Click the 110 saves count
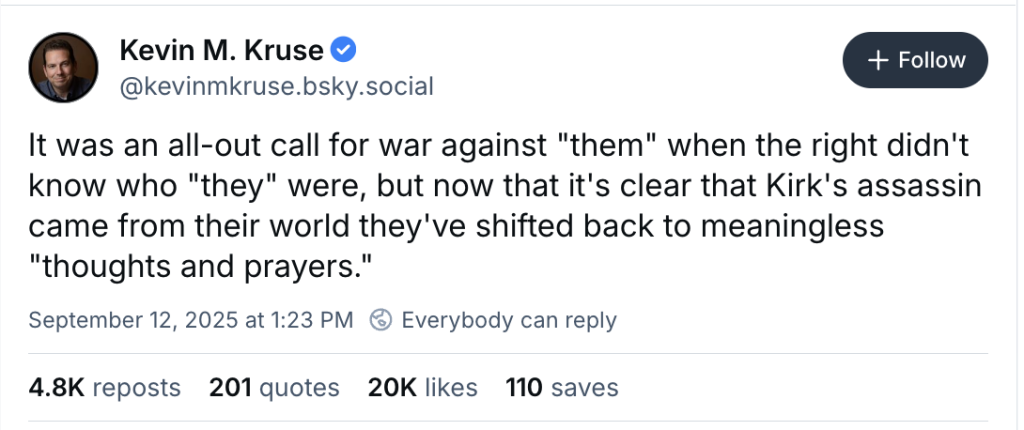1024x430 pixels. (562, 387)
